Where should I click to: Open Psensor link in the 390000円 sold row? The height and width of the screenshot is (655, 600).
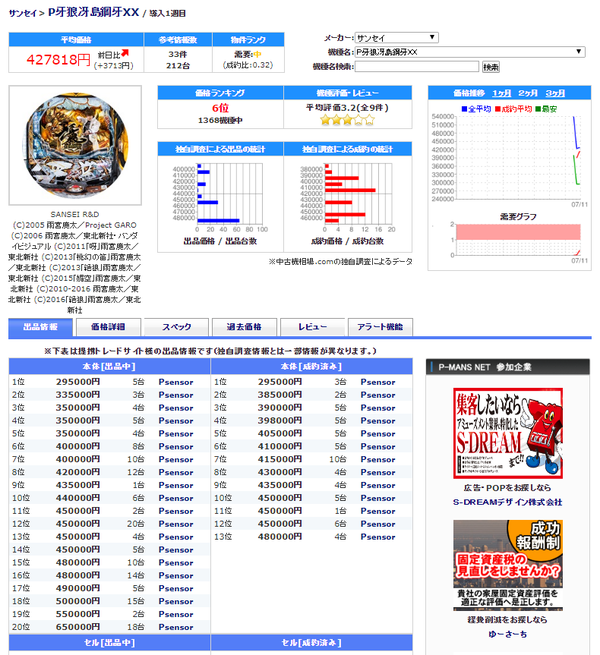coord(378,408)
